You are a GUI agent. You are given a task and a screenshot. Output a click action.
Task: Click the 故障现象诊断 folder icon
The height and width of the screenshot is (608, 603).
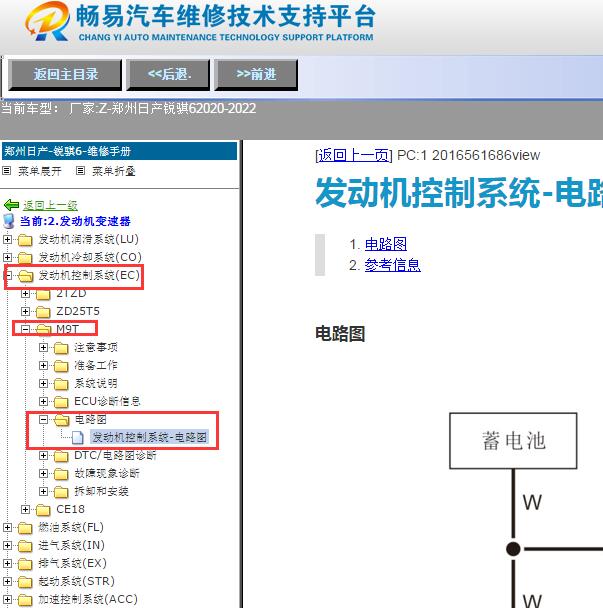coord(61,474)
